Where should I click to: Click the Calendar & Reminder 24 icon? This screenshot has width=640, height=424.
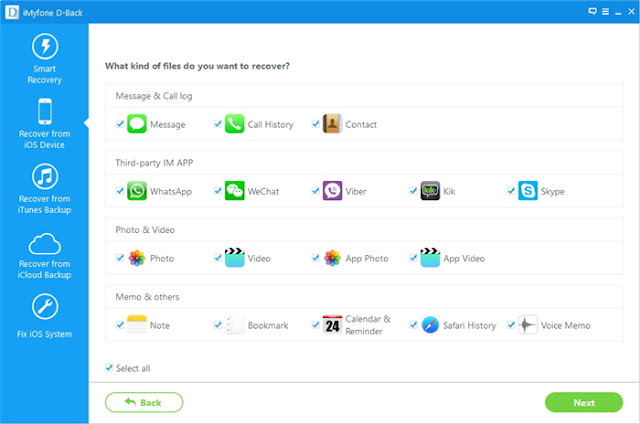coord(332,324)
